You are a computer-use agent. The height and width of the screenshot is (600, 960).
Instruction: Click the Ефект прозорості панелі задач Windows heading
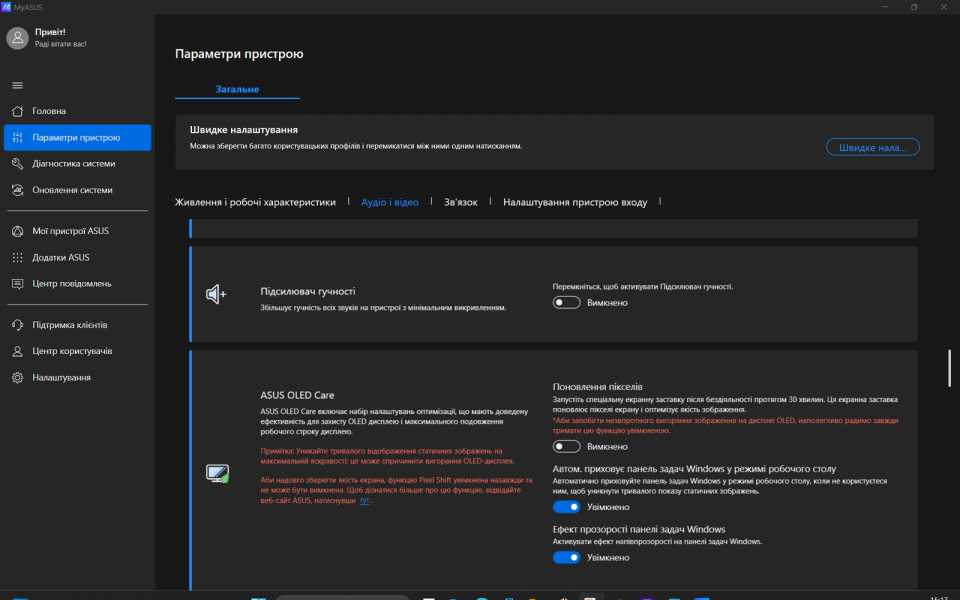(x=639, y=530)
